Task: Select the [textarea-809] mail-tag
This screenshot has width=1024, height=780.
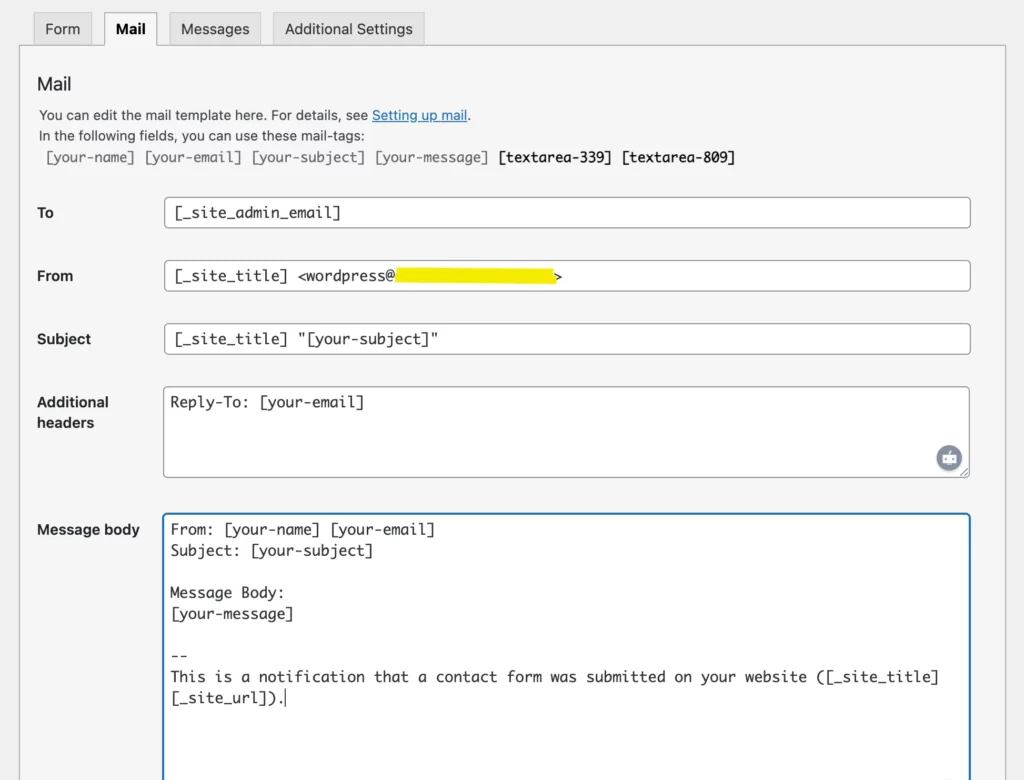Action: tap(678, 157)
